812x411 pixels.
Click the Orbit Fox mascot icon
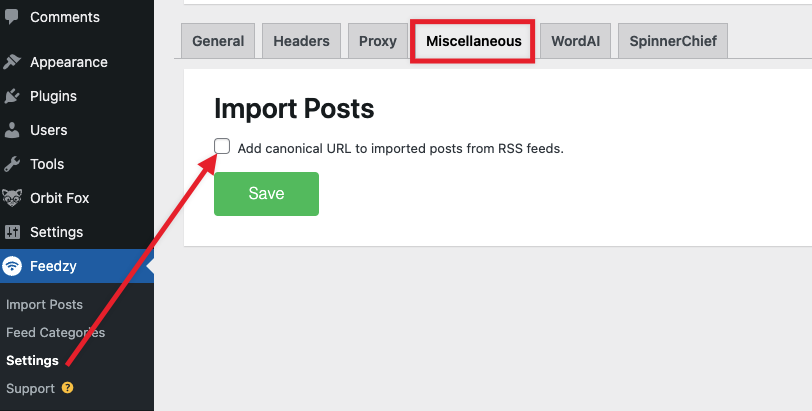point(11,198)
